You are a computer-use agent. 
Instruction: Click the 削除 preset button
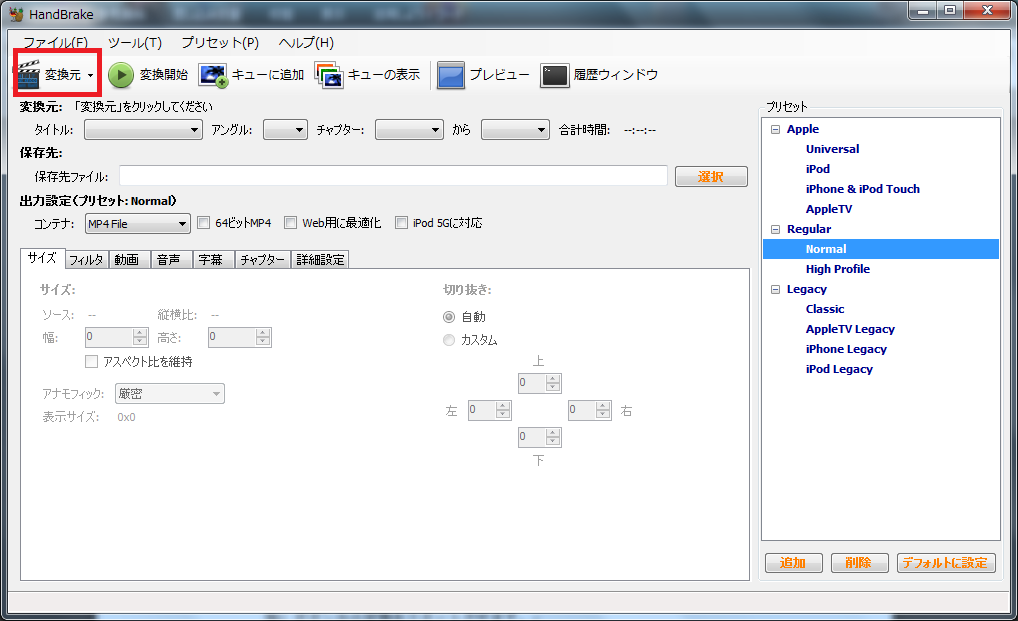(x=859, y=563)
